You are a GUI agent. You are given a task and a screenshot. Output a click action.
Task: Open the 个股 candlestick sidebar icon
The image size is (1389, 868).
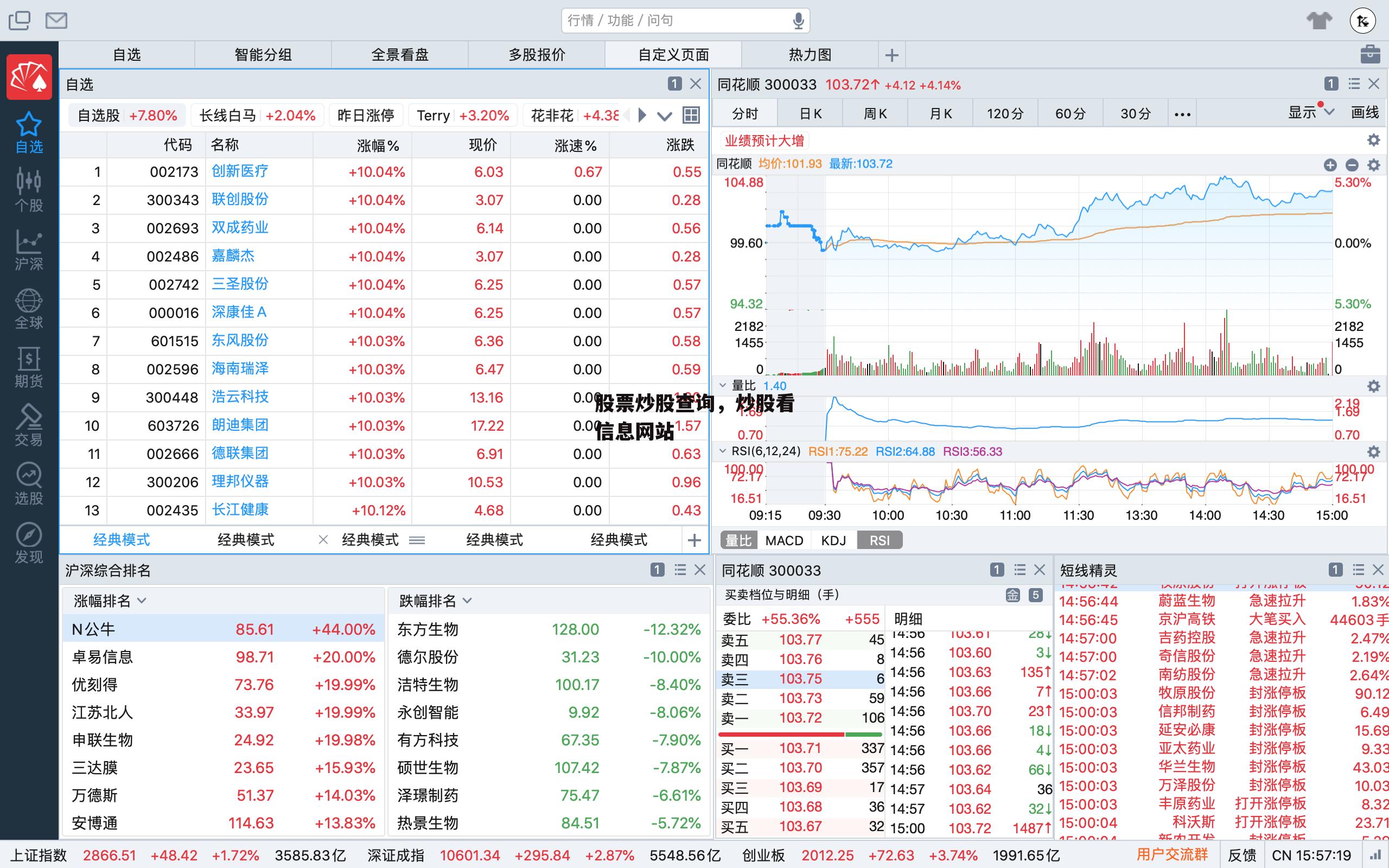pos(29,190)
